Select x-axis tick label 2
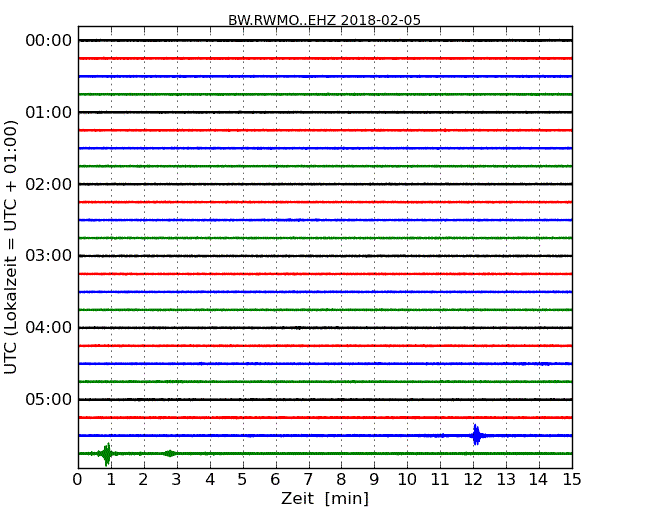The width and height of the screenshot is (650, 520). 143,480
